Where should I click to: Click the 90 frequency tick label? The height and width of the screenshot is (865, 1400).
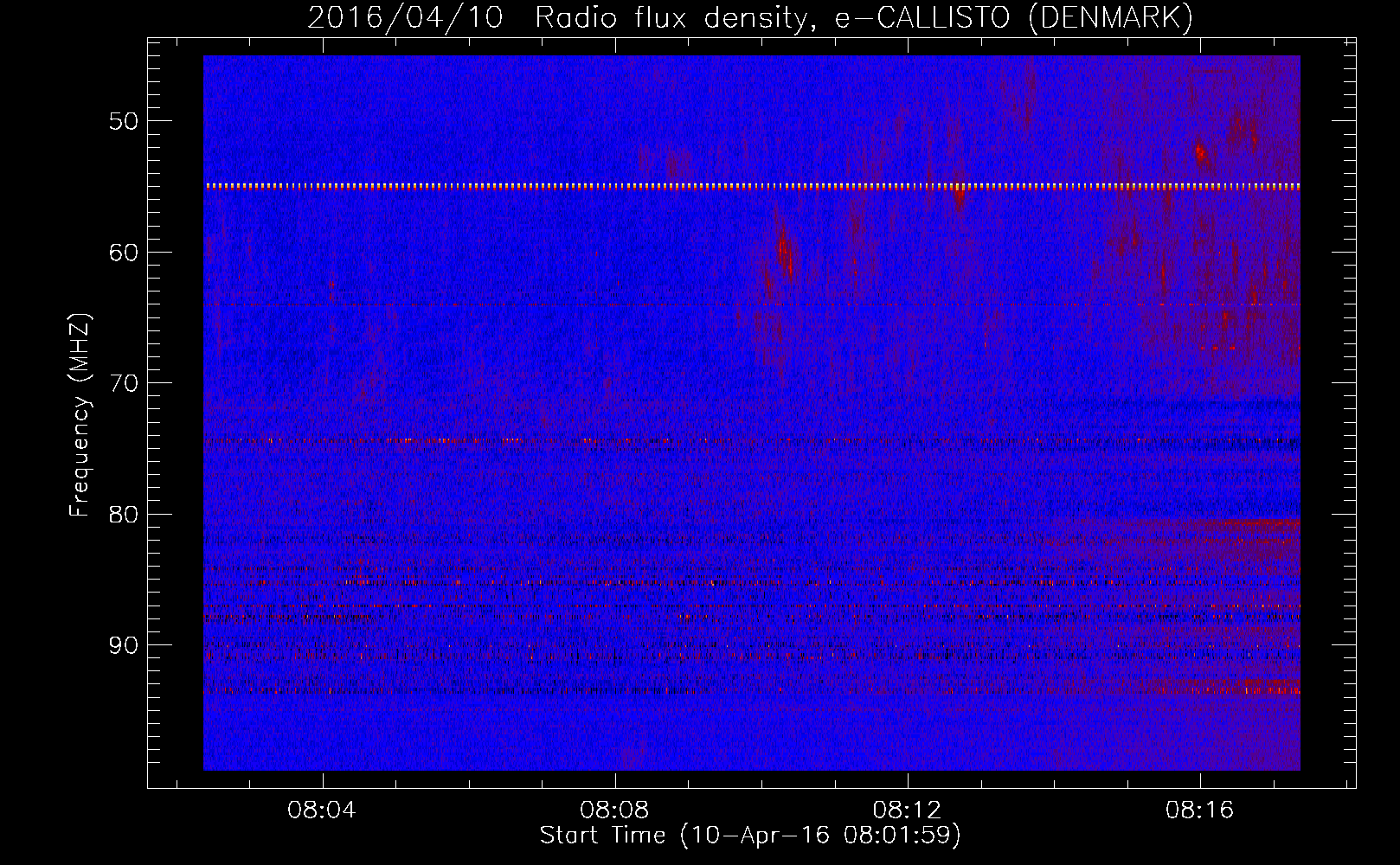pyautogui.click(x=124, y=645)
